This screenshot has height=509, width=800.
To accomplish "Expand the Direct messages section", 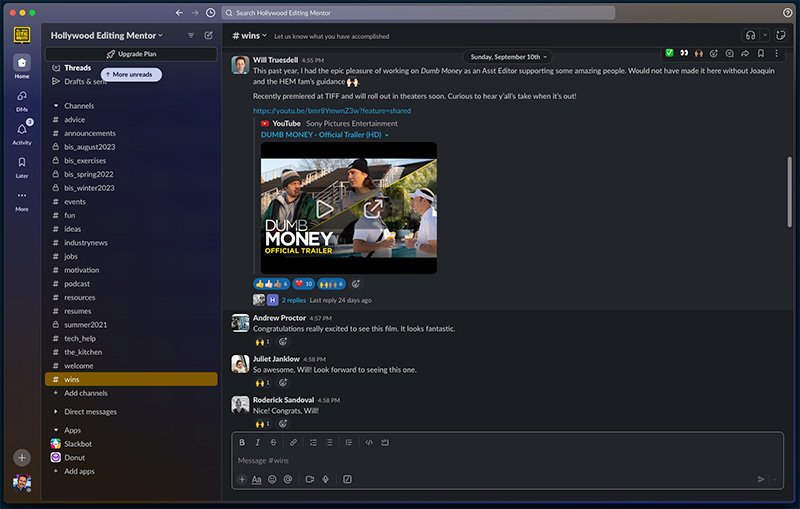I will [x=56, y=412].
